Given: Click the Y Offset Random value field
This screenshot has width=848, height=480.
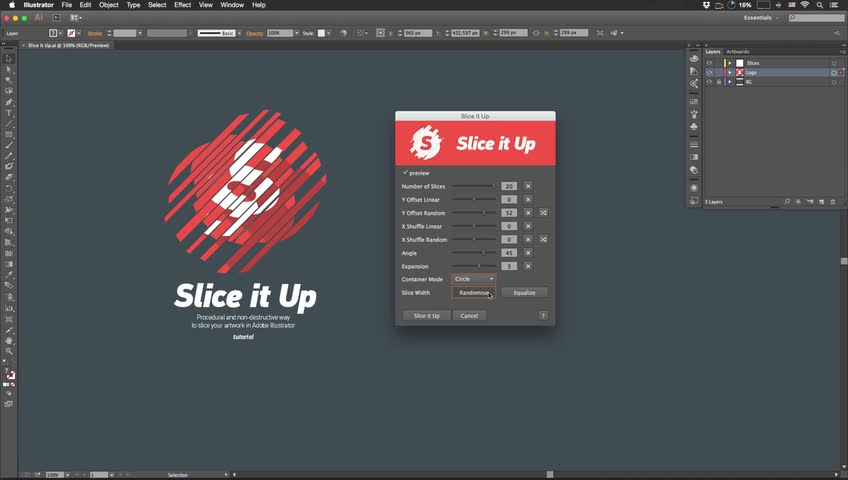Looking at the screenshot, I should [x=509, y=213].
